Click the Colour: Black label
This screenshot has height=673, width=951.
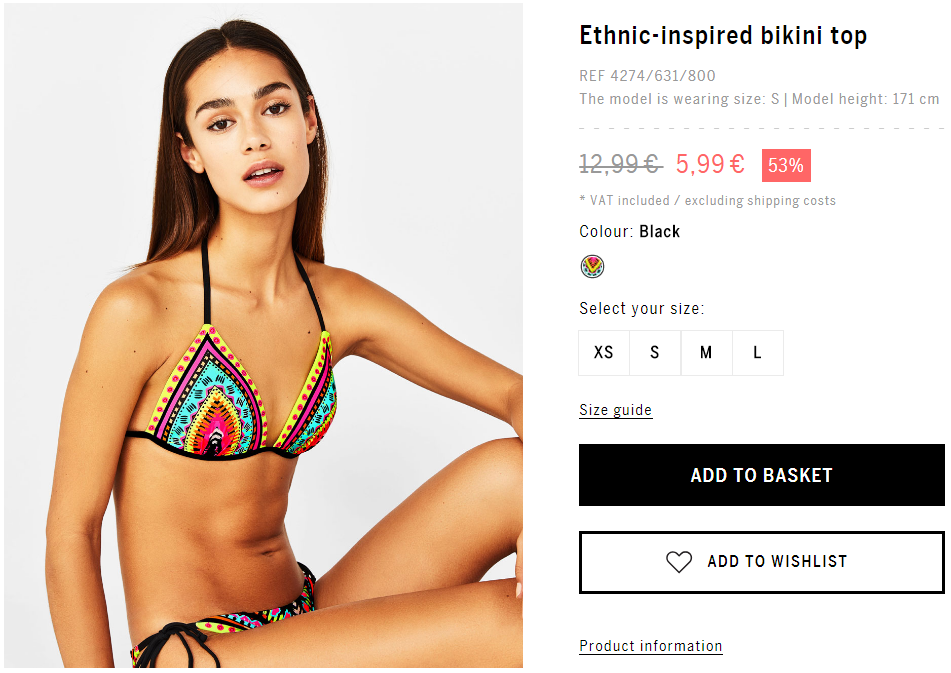click(x=630, y=232)
